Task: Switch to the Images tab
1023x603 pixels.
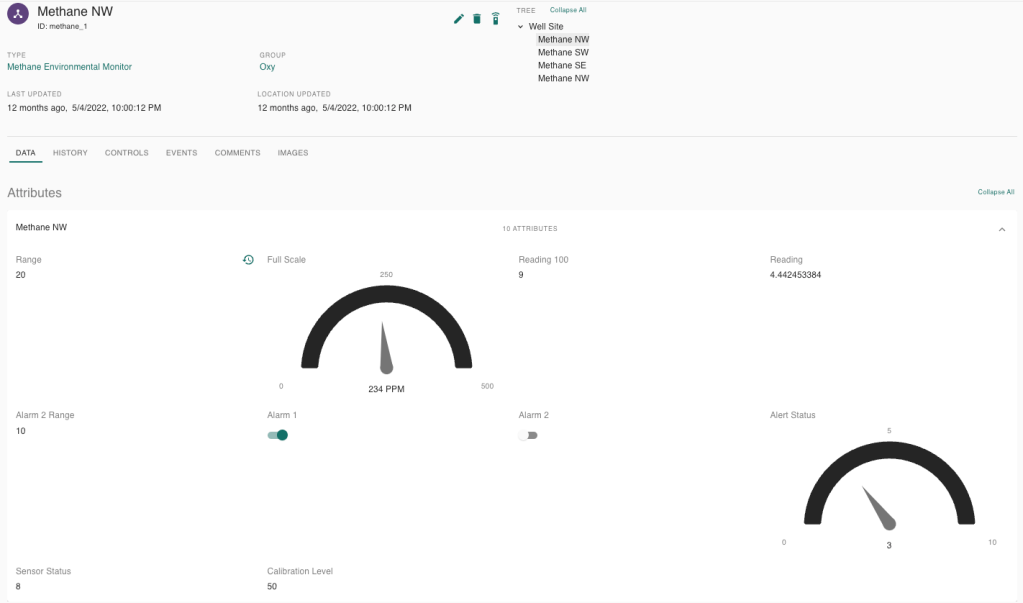Action: [292, 153]
